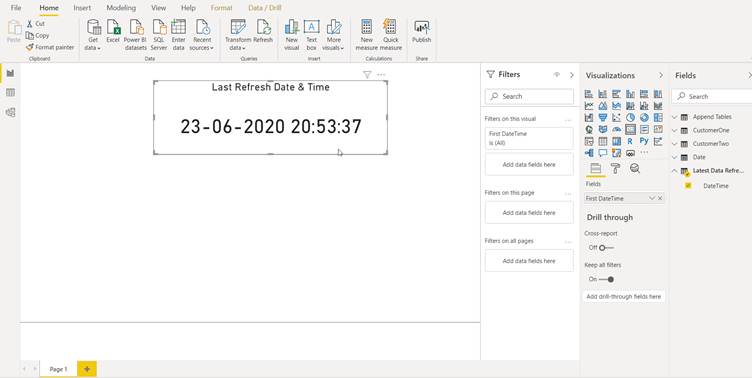Select the Python visual icon
The image size is (752, 378).
tap(644, 141)
